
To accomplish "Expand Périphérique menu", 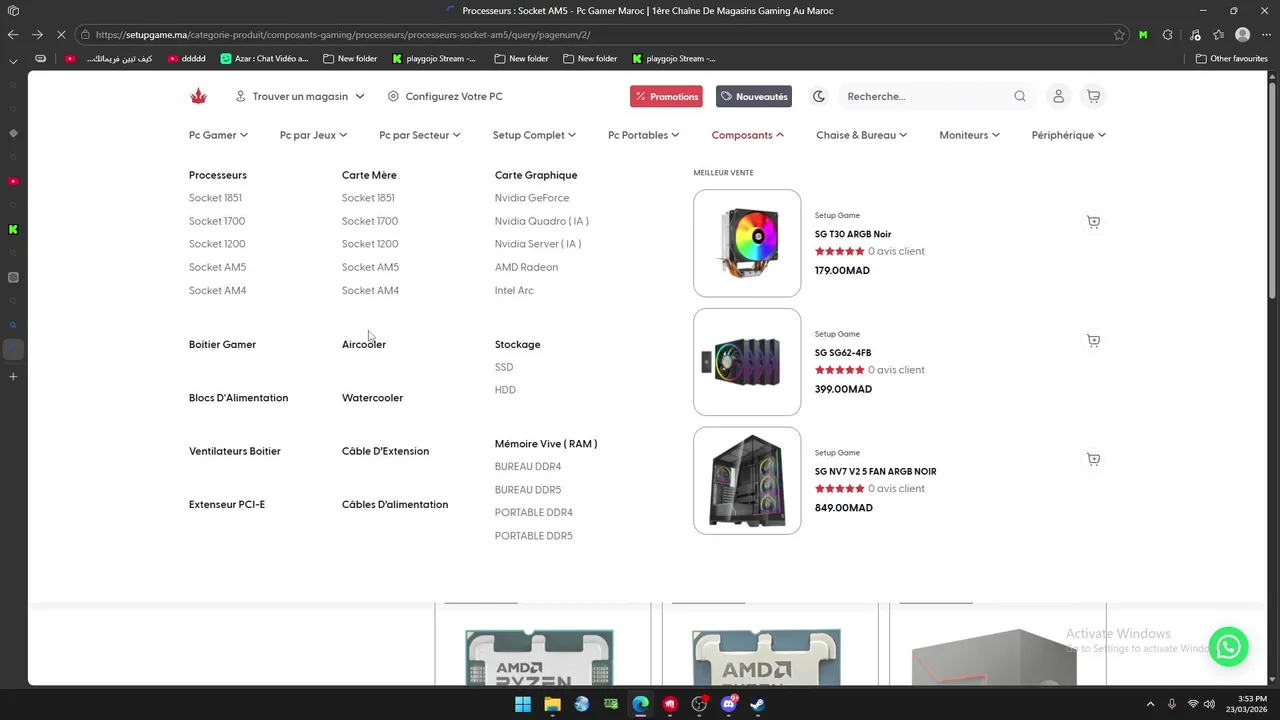I will (x=1068, y=135).
